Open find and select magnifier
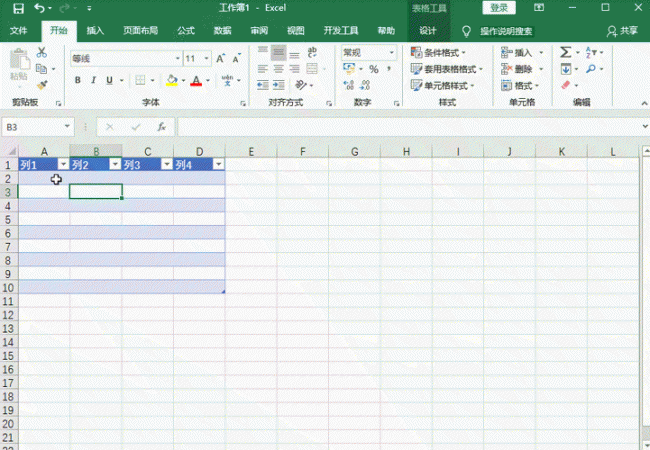 tap(591, 69)
